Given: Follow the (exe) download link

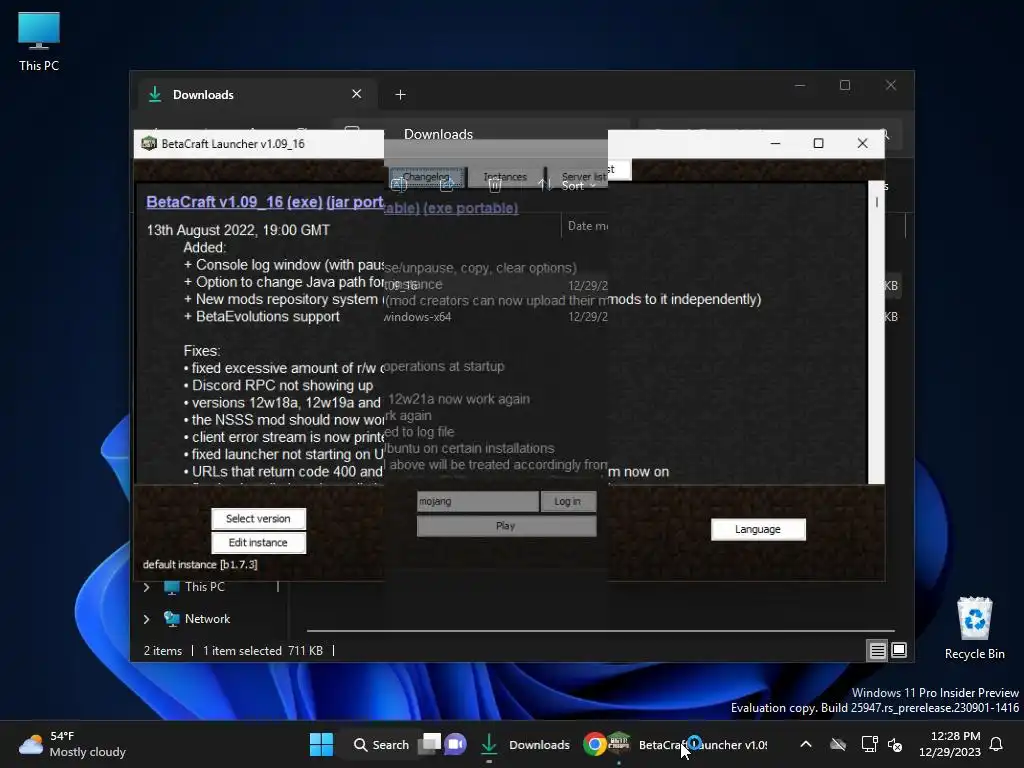Looking at the screenshot, I should (x=304, y=202).
